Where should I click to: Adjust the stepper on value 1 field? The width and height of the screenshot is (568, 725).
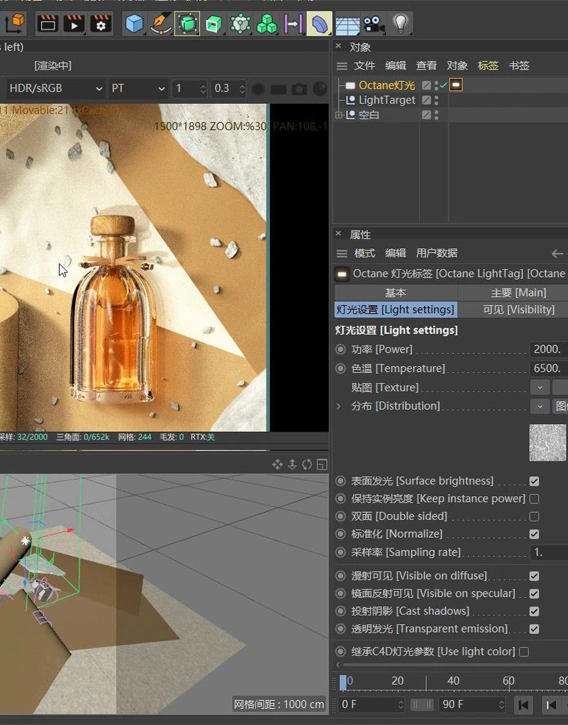tap(203, 88)
